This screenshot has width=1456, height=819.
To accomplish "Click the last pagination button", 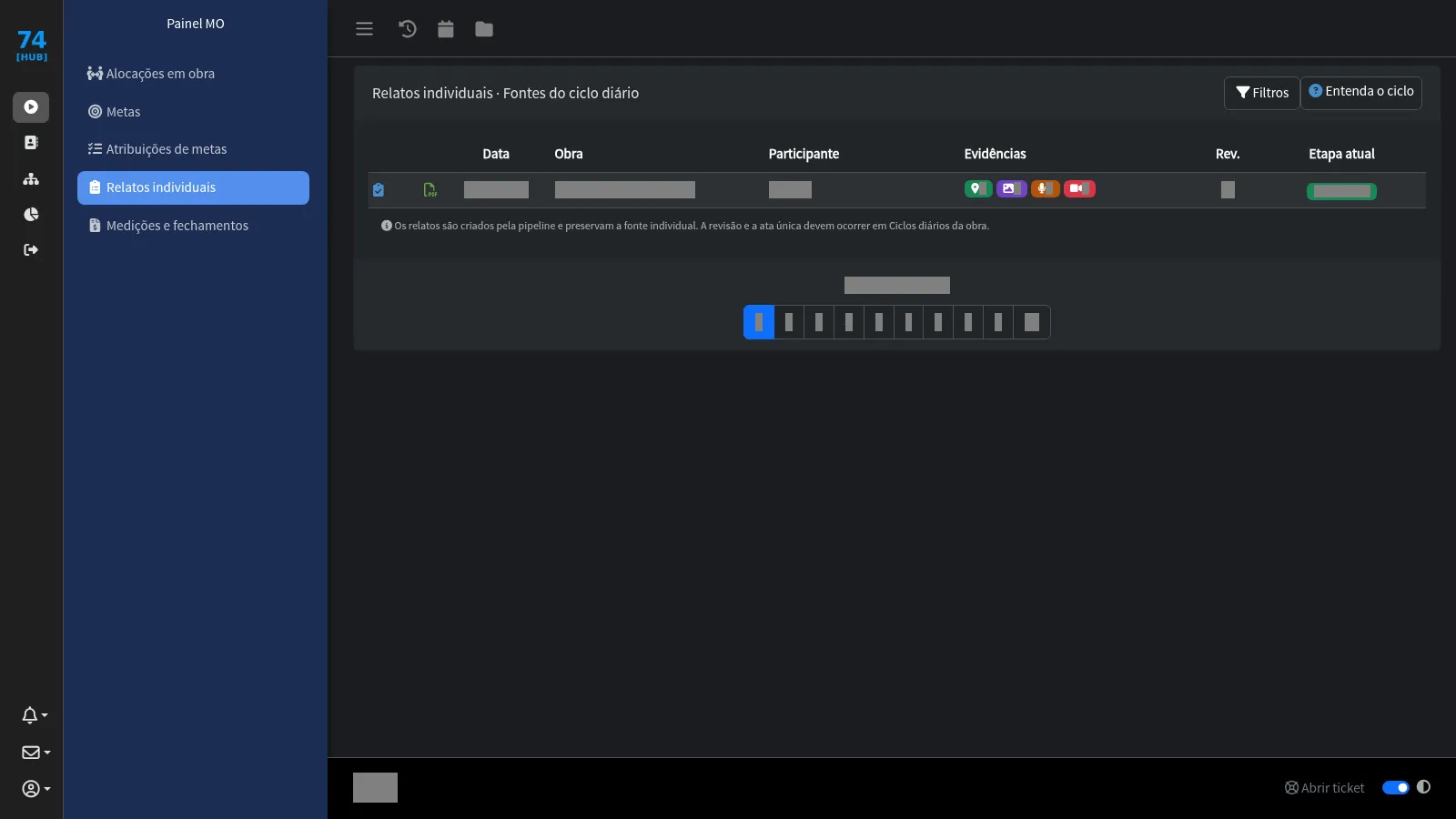I will [1032, 322].
